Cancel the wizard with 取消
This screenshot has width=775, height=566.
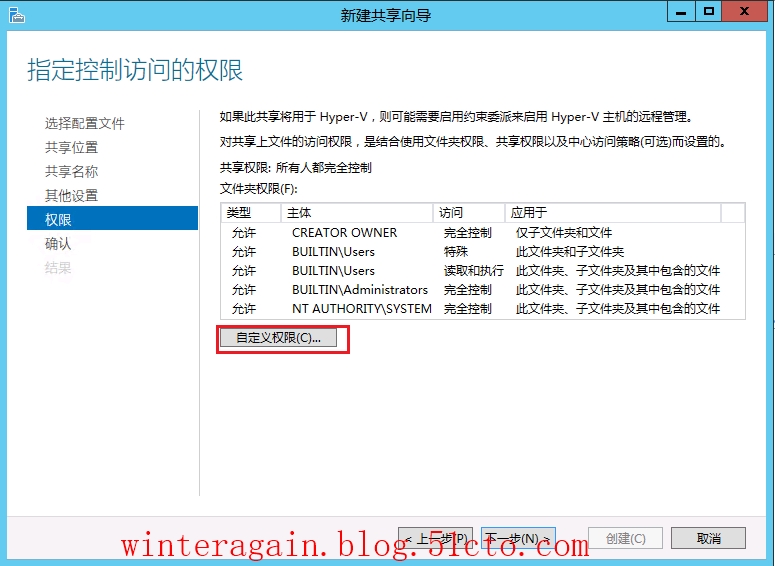pyautogui.click(x=708, y=538)
